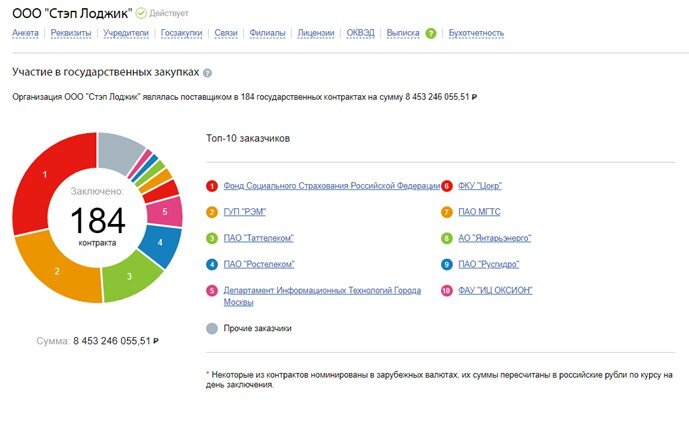689x421 pixels.
Task: Open the Выписка tab
Action: (x=403, y=33)
